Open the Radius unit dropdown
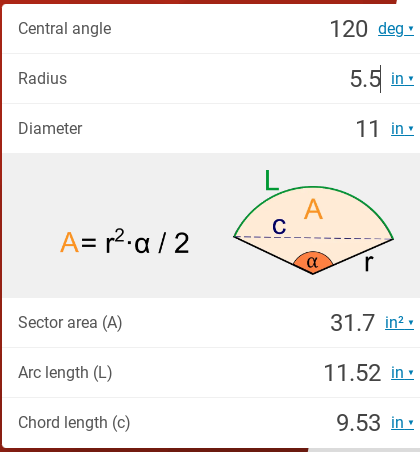 402,79
